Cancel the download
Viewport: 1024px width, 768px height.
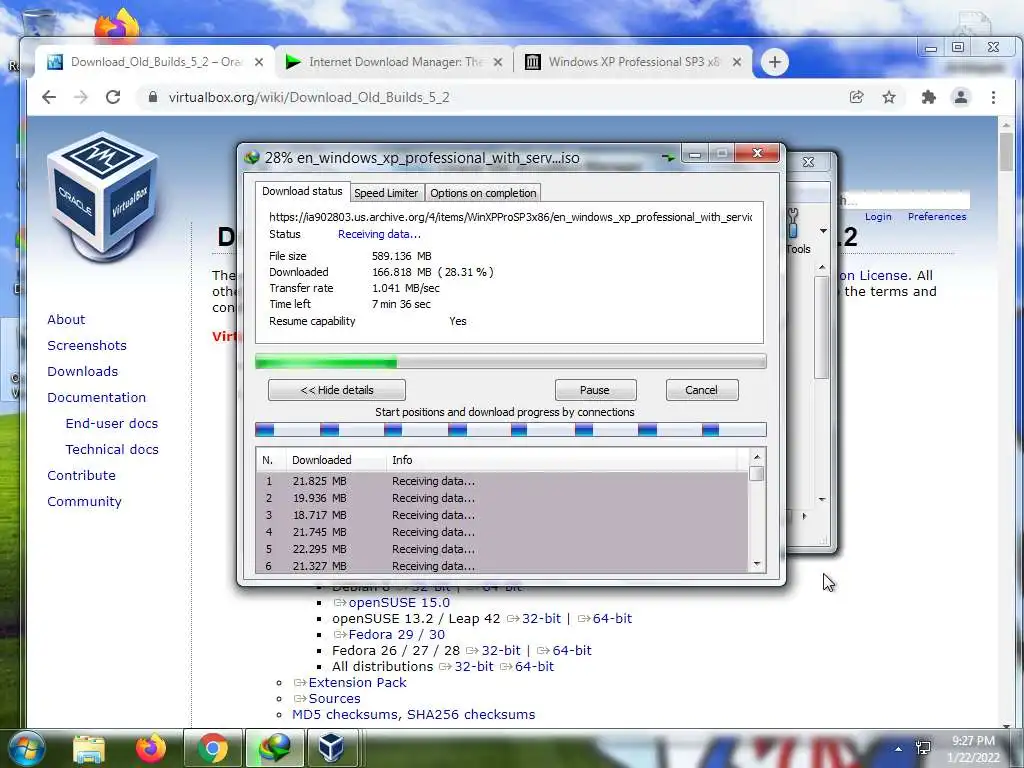point(701,390)
